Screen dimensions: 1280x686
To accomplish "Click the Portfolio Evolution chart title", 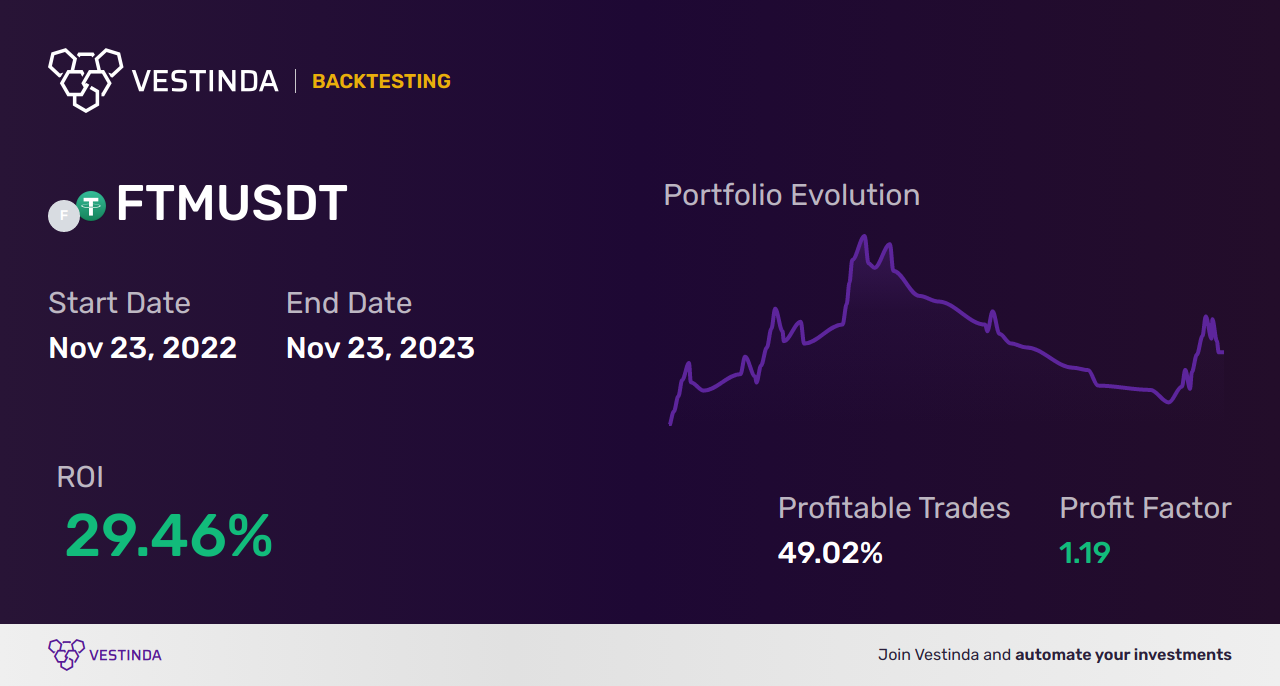I will pyautogui.click(x=791, y=195).
